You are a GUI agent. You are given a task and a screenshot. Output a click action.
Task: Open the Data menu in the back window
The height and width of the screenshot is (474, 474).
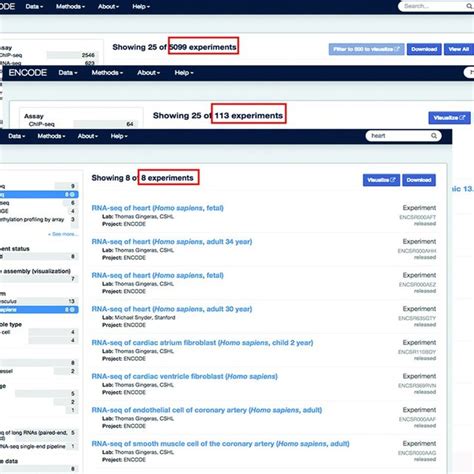pyautogui.click(x=34, y=6)
